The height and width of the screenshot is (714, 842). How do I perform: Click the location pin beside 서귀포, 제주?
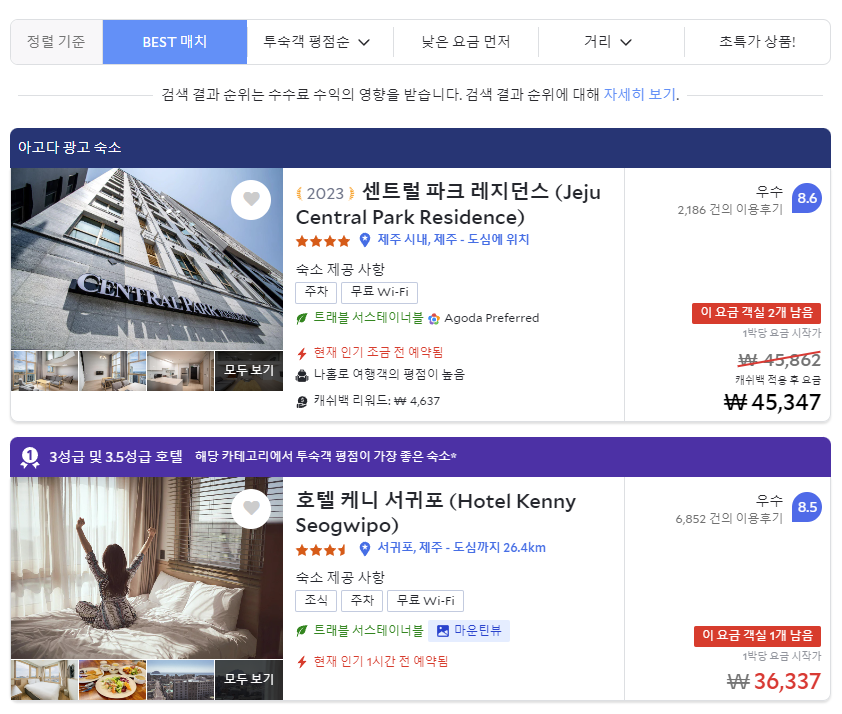coord(362,548)
